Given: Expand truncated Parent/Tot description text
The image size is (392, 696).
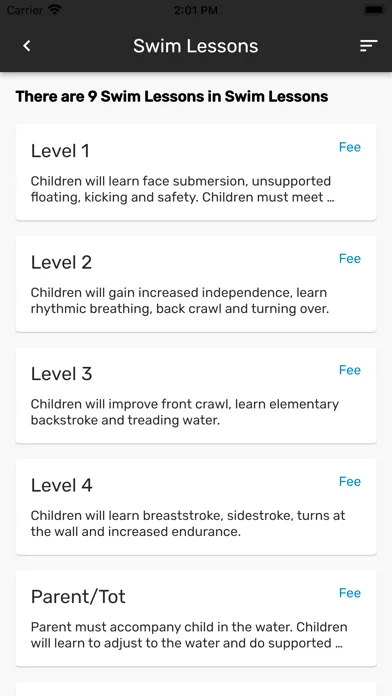Looking at the screenshot, I should (189, 635).
